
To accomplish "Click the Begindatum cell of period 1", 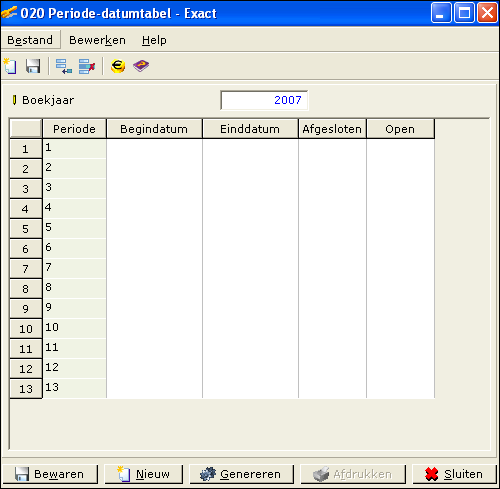I will point(154,149).
